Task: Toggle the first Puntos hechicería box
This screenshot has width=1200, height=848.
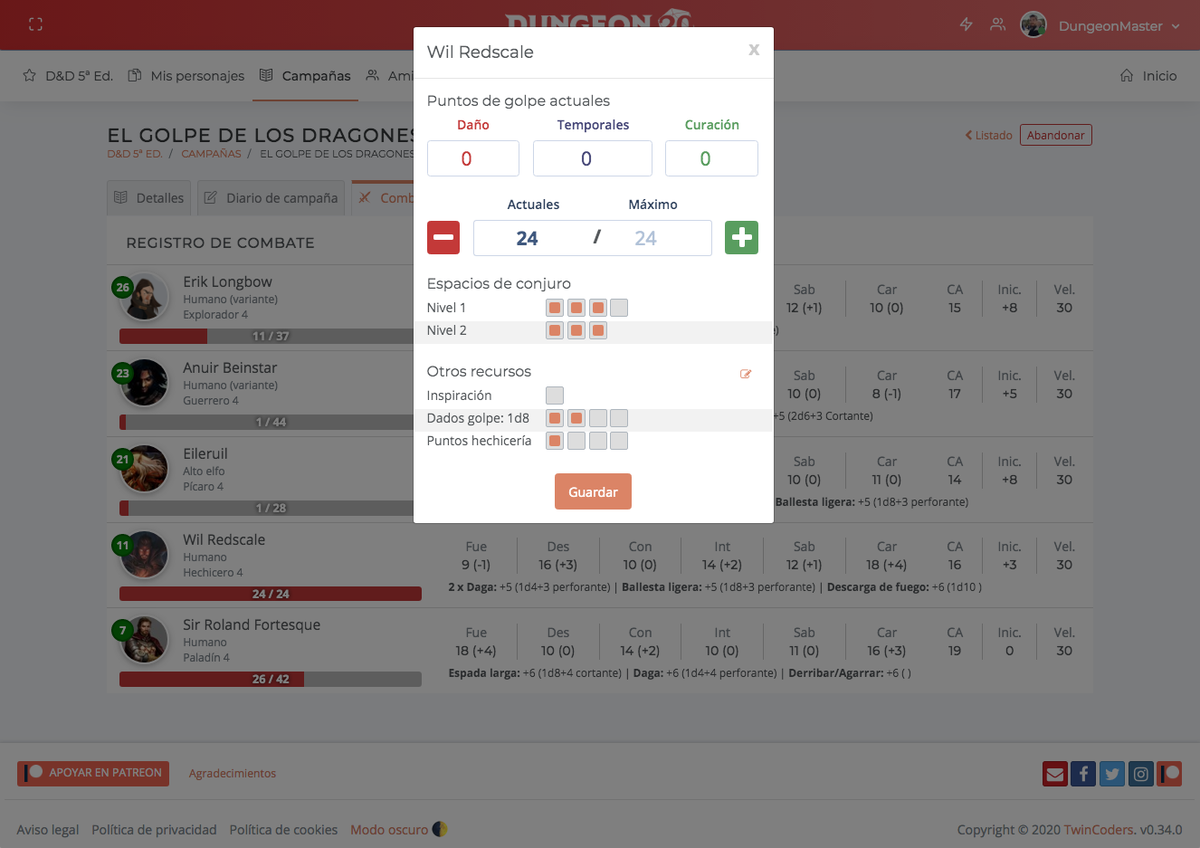Action: [554, 441]
